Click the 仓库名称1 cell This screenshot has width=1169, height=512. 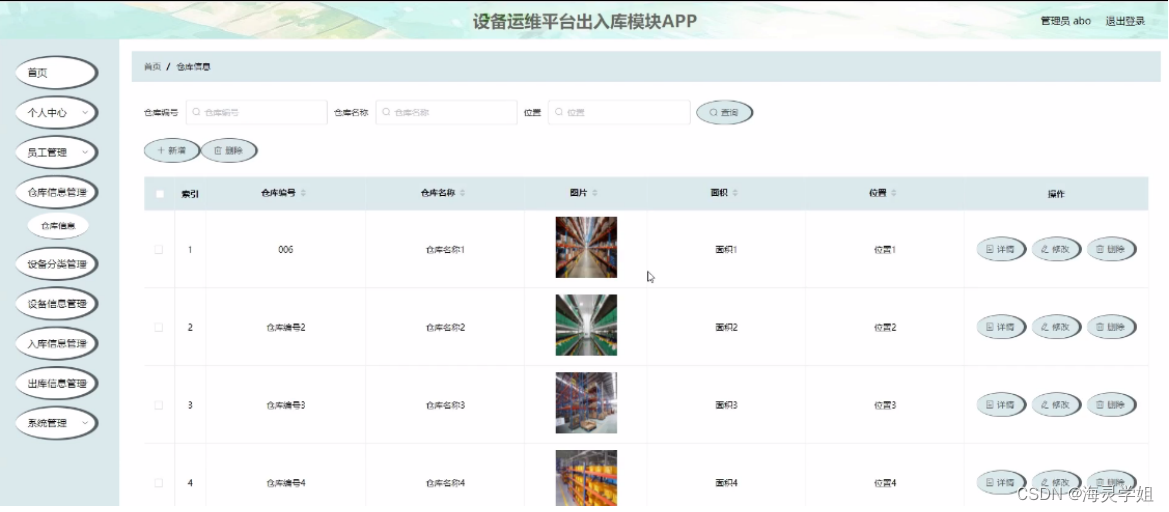tap(445, 250)
